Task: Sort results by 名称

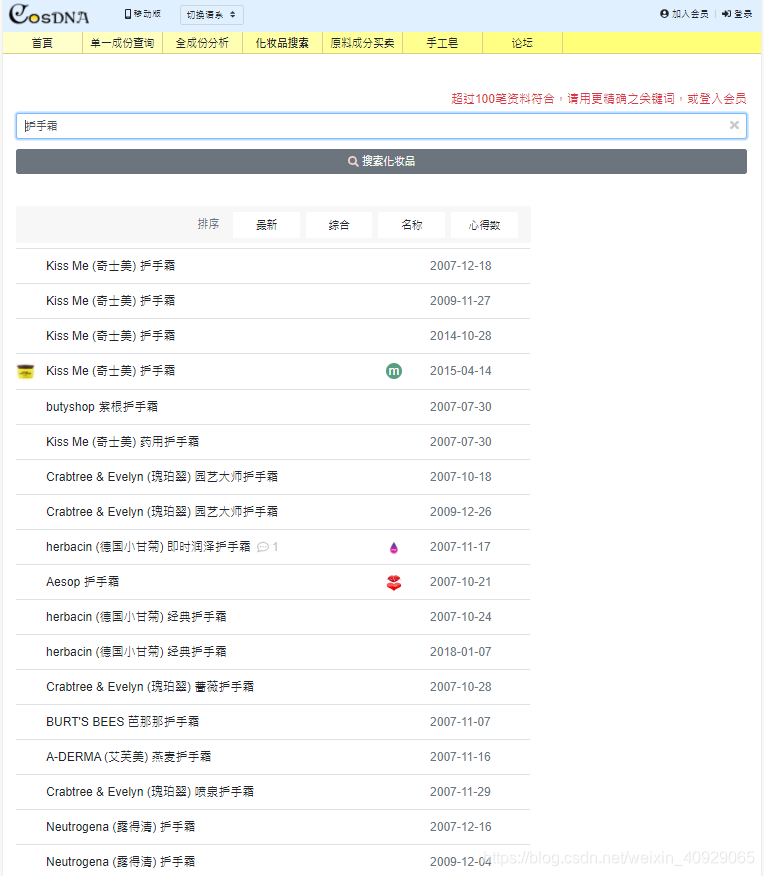Action: click(412, 225)
